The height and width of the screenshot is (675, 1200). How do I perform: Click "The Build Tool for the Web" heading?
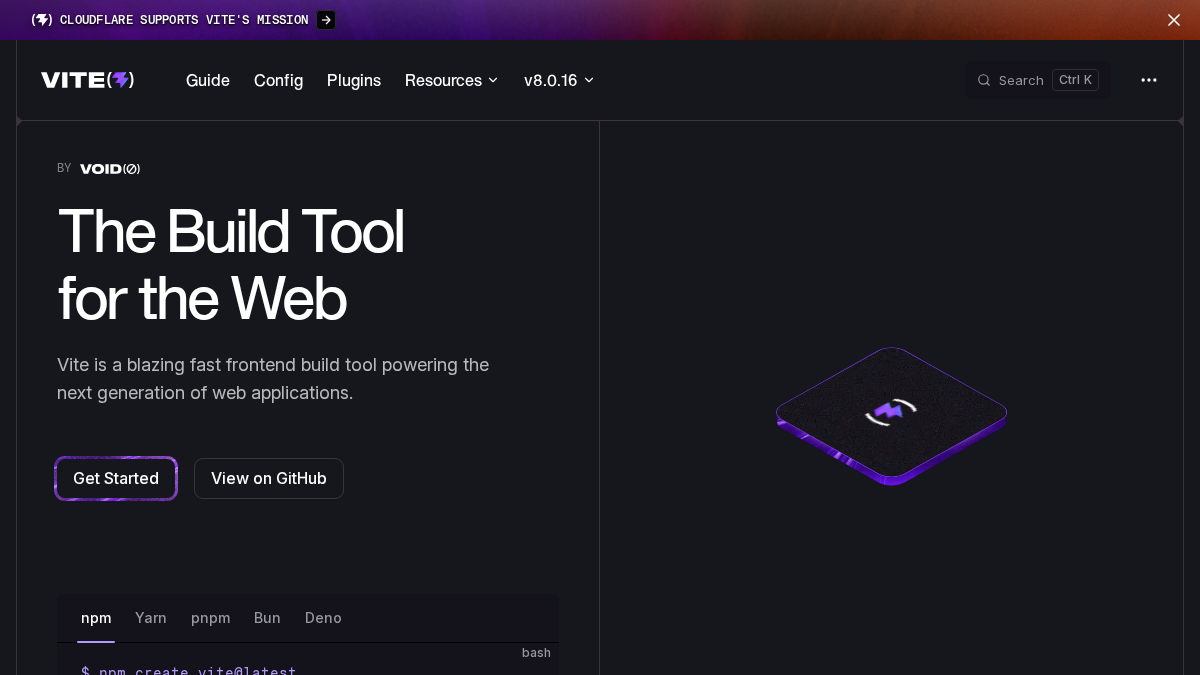click(x=231, y=264)
